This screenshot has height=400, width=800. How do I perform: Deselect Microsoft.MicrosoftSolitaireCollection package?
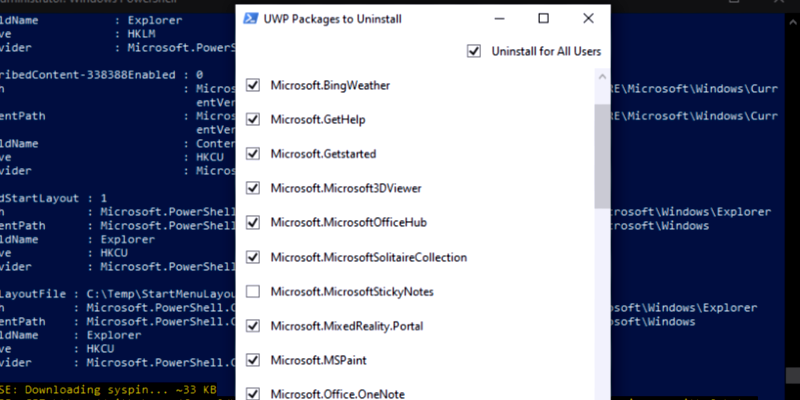click(253, 257)
